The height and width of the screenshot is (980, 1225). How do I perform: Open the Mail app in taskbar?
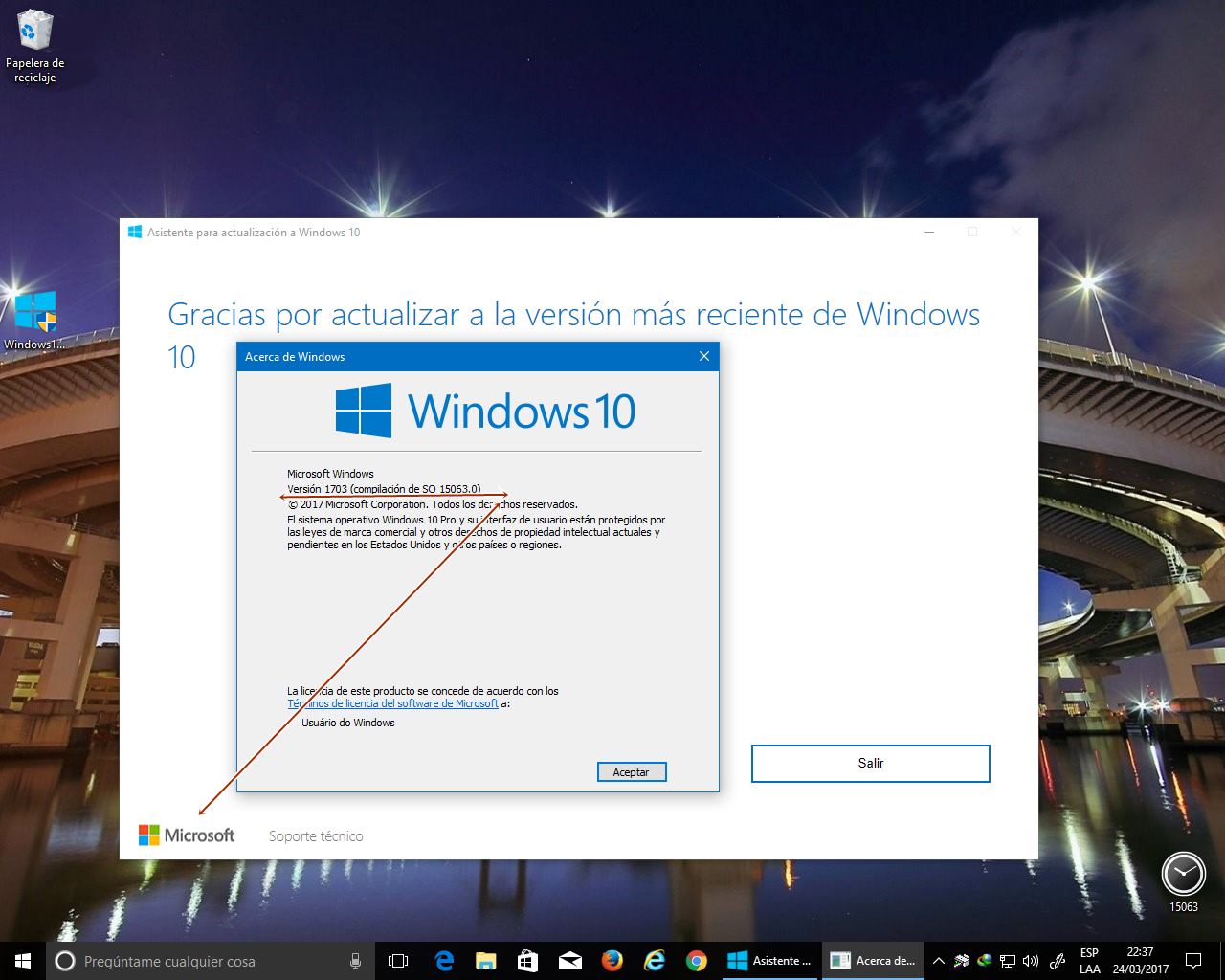click(570, 961)
